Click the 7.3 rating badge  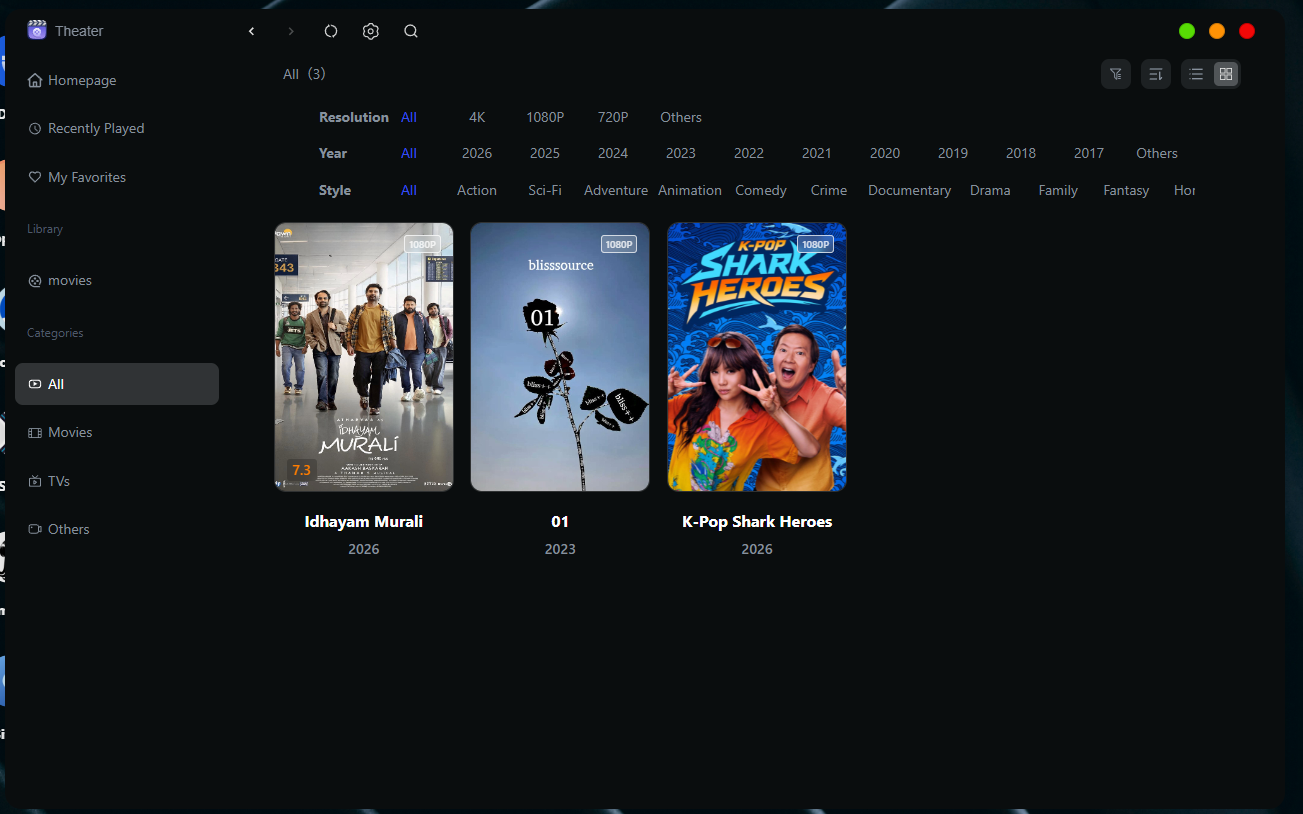point(301,470)
